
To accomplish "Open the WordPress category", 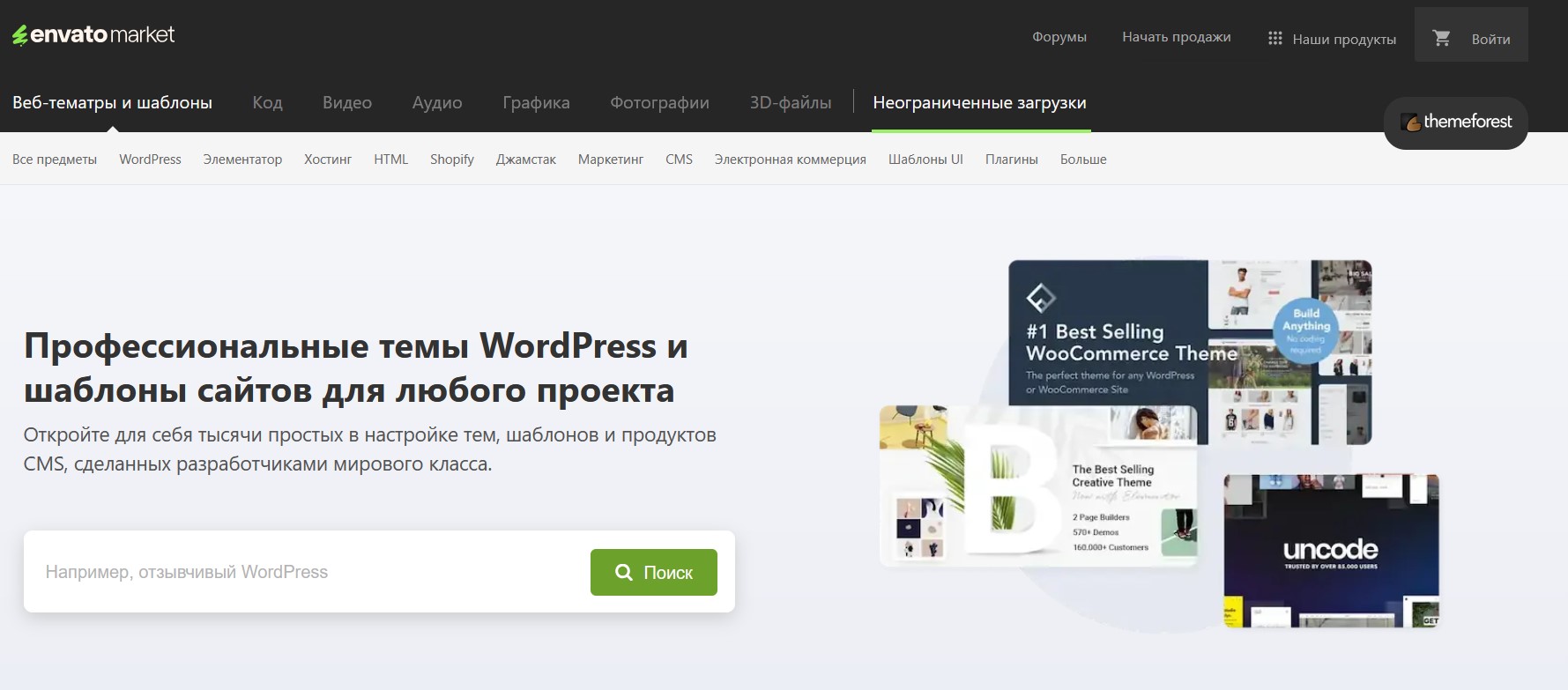I will pyautogui.click(x=150, y=160).
